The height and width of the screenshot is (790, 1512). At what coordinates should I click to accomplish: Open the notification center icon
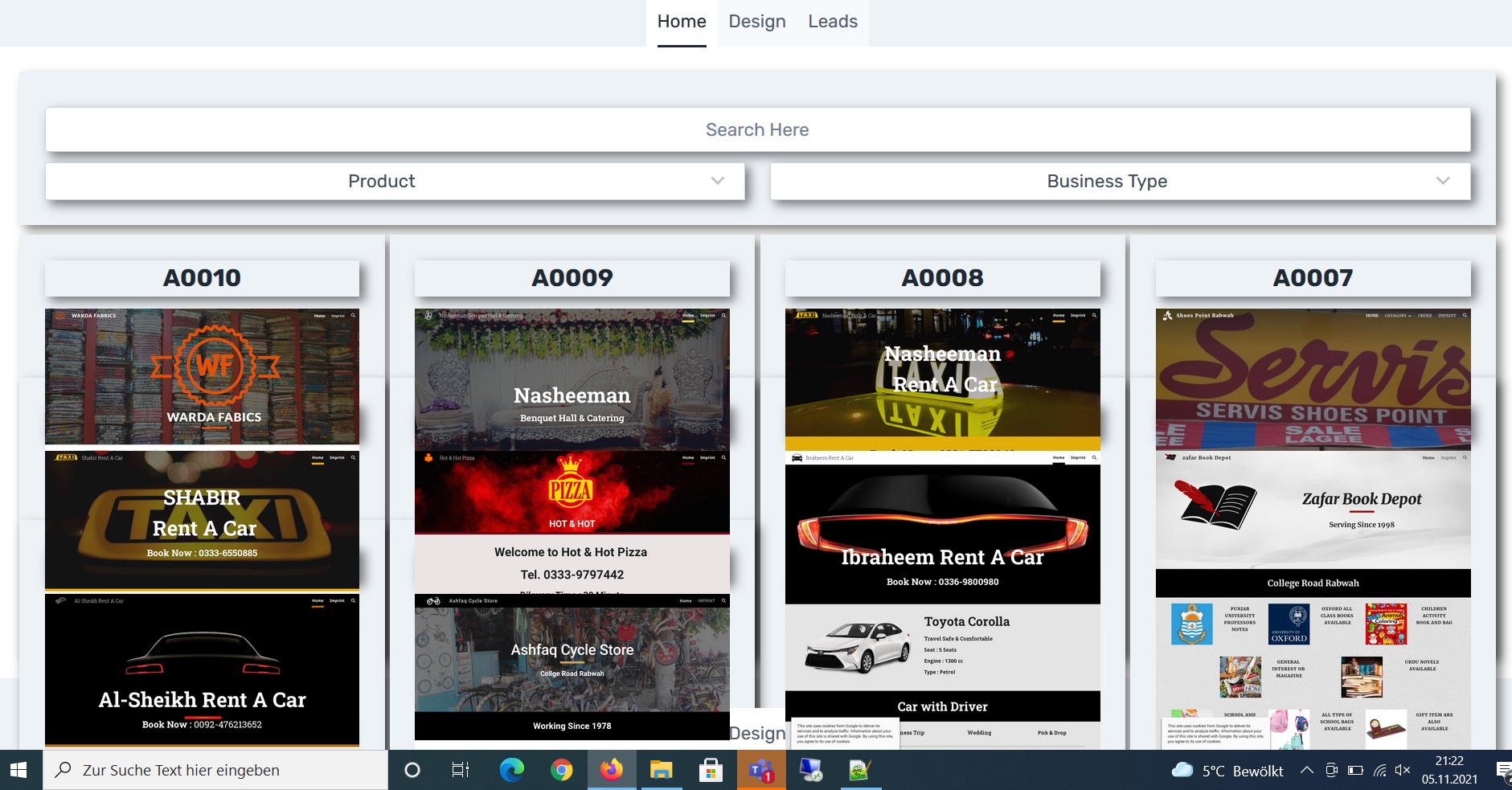pyautogui.click(x=1502, y=770)
